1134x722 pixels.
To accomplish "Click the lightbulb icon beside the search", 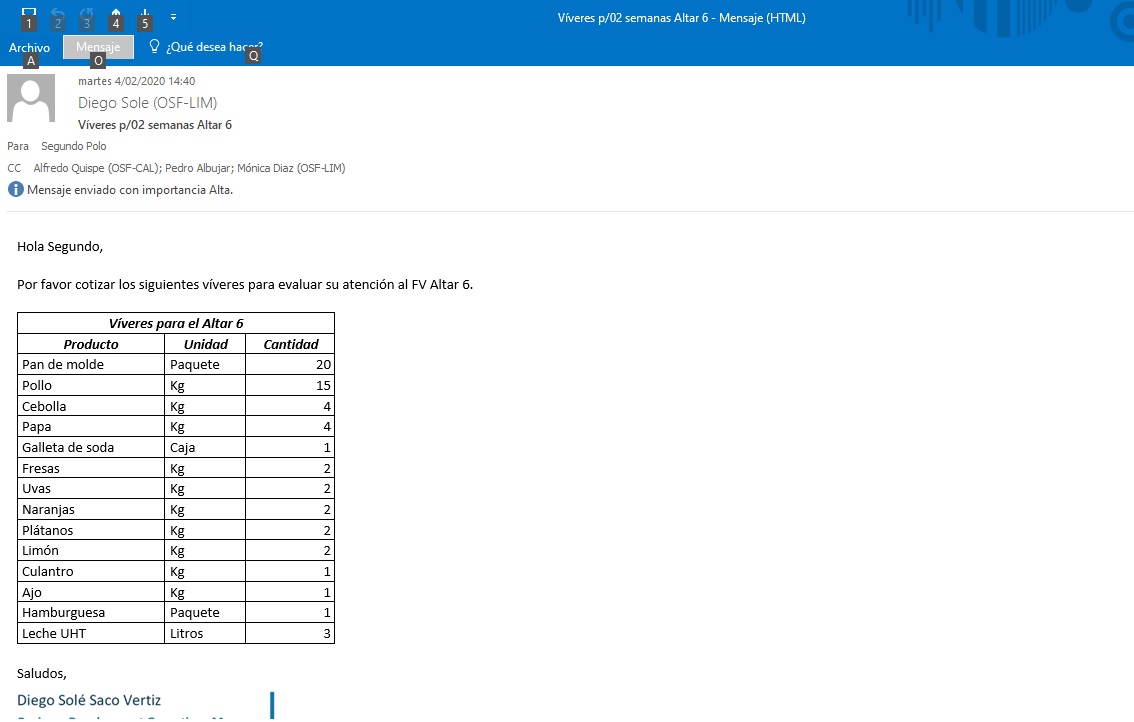I will [x=154, y=47].
